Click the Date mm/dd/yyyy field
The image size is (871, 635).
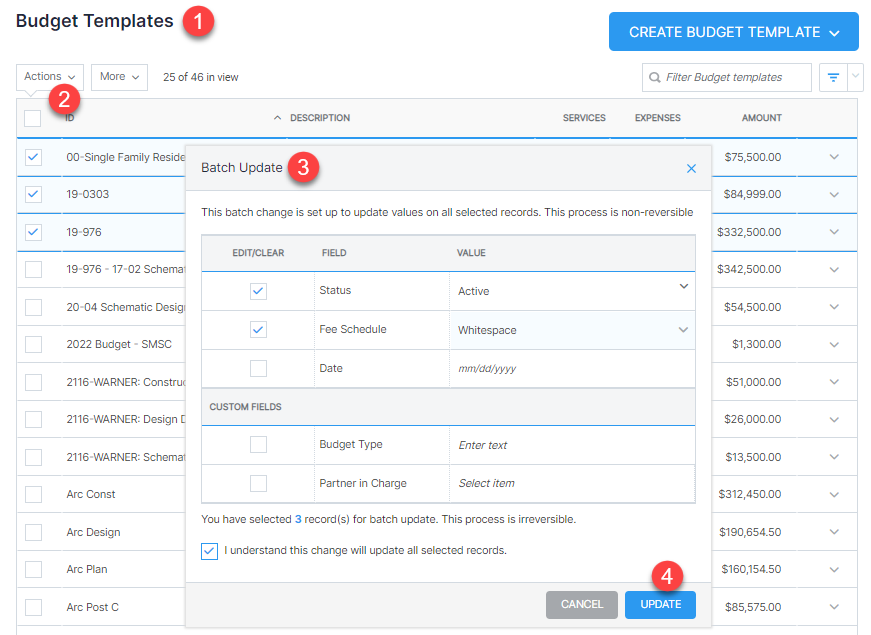tap(572, 368)
